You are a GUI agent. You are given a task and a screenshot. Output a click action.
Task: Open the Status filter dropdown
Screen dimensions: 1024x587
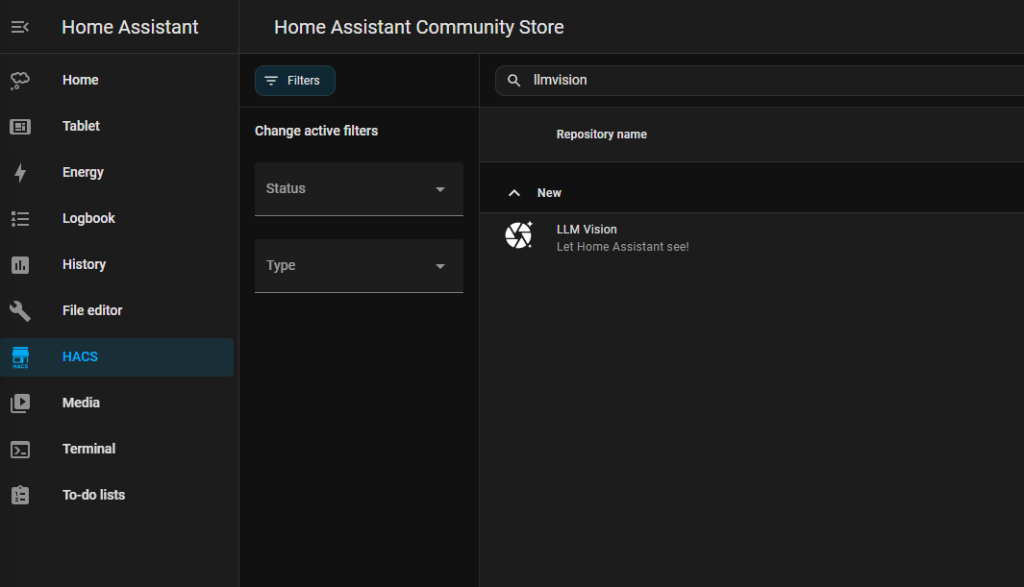click(x=359, y=189)
